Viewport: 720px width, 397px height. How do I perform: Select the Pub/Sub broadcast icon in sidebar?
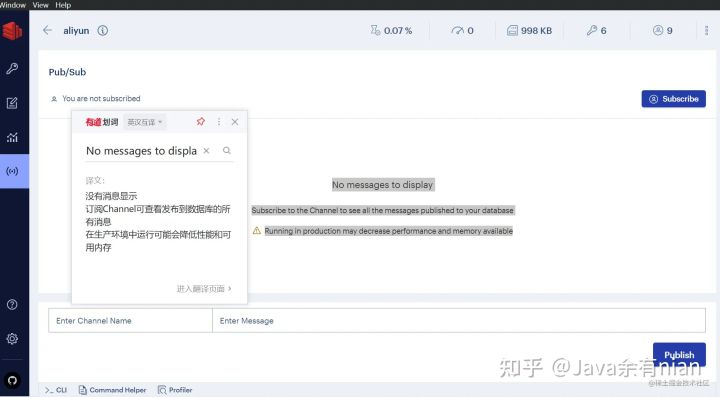click(12, 171)
